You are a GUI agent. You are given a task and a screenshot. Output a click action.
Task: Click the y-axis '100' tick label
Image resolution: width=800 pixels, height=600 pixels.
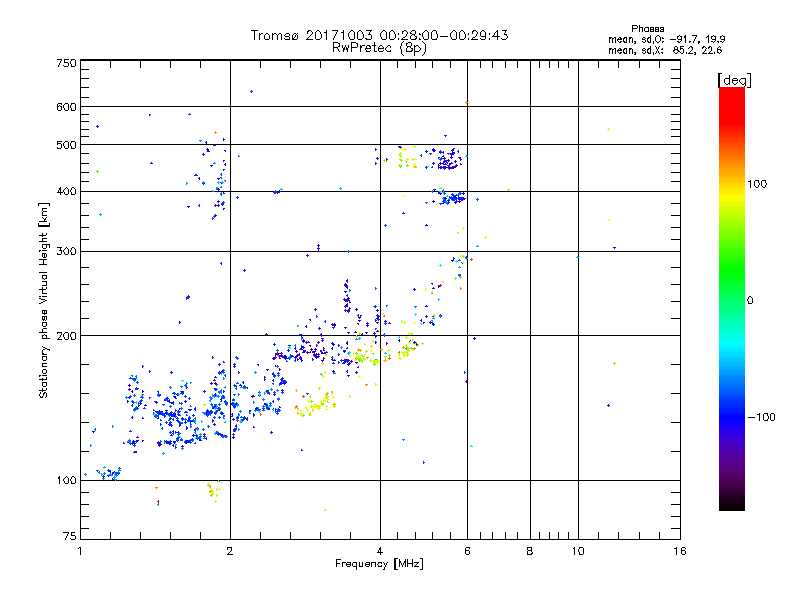(x=67, y=481)
